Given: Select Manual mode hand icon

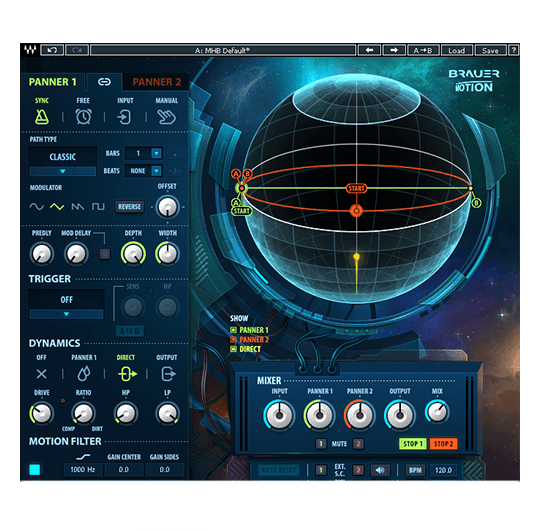Looking at the screenshot, I should tap(167, 117).
